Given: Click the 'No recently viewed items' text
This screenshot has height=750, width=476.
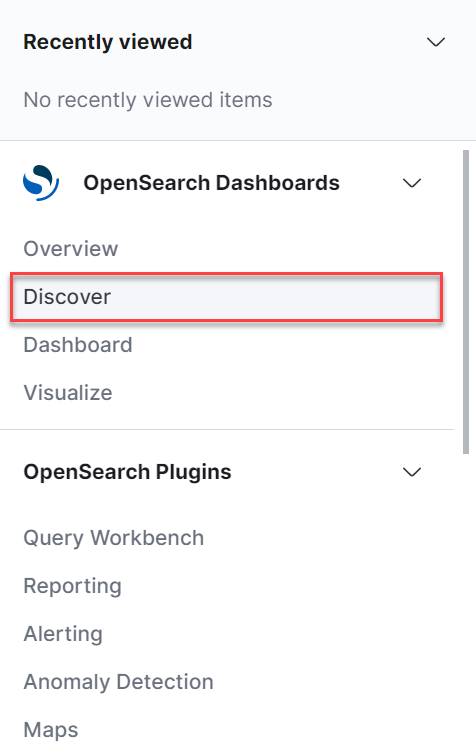Looking at the screenshot, I should click(148, 100).
